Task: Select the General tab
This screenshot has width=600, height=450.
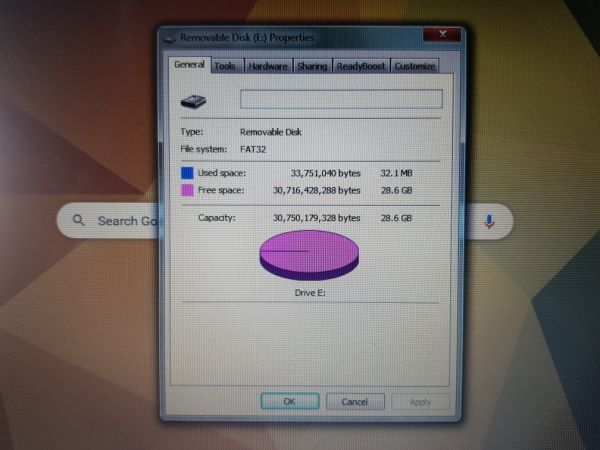Action: click(x=189, y=64)
